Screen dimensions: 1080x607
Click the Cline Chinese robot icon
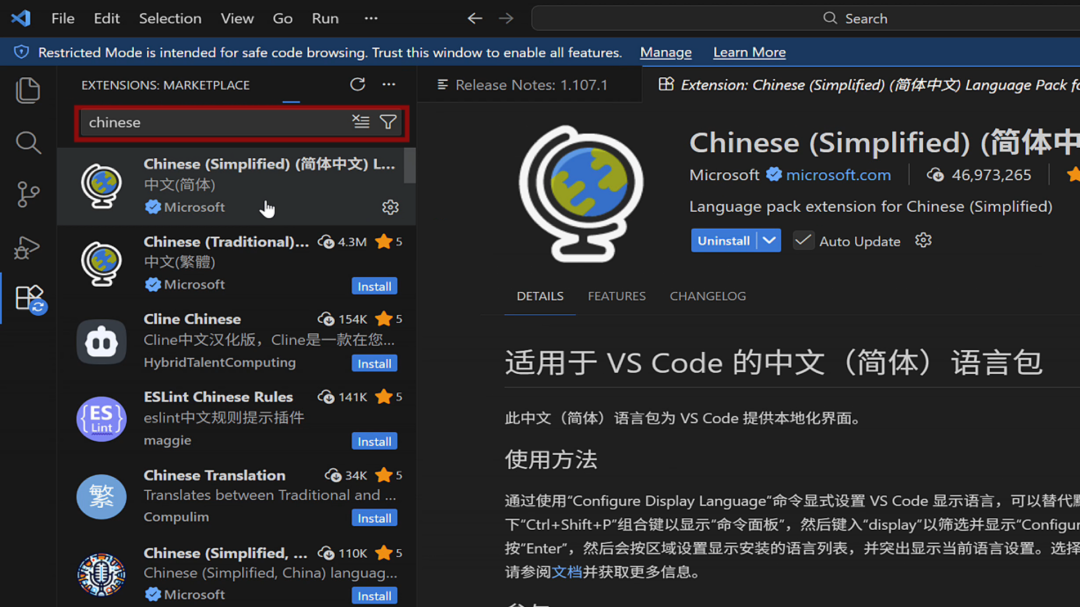(101, 342)
